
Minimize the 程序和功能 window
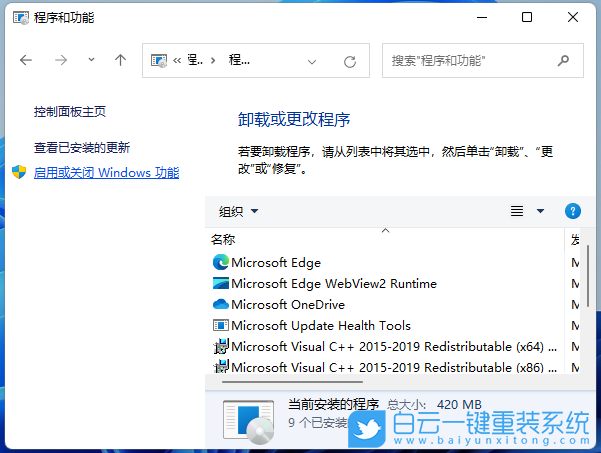[482, 17]
